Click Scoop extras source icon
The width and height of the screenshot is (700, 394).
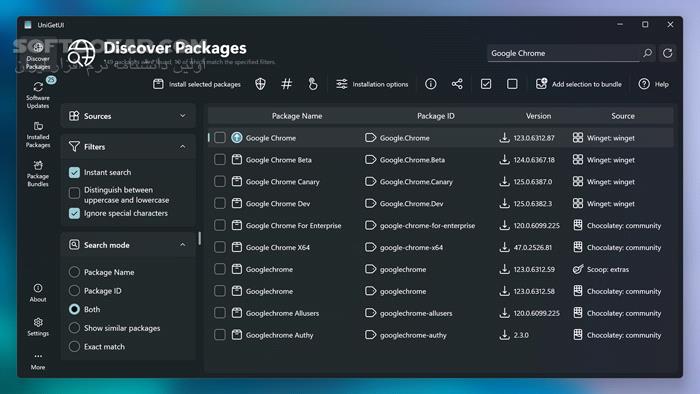578,269
